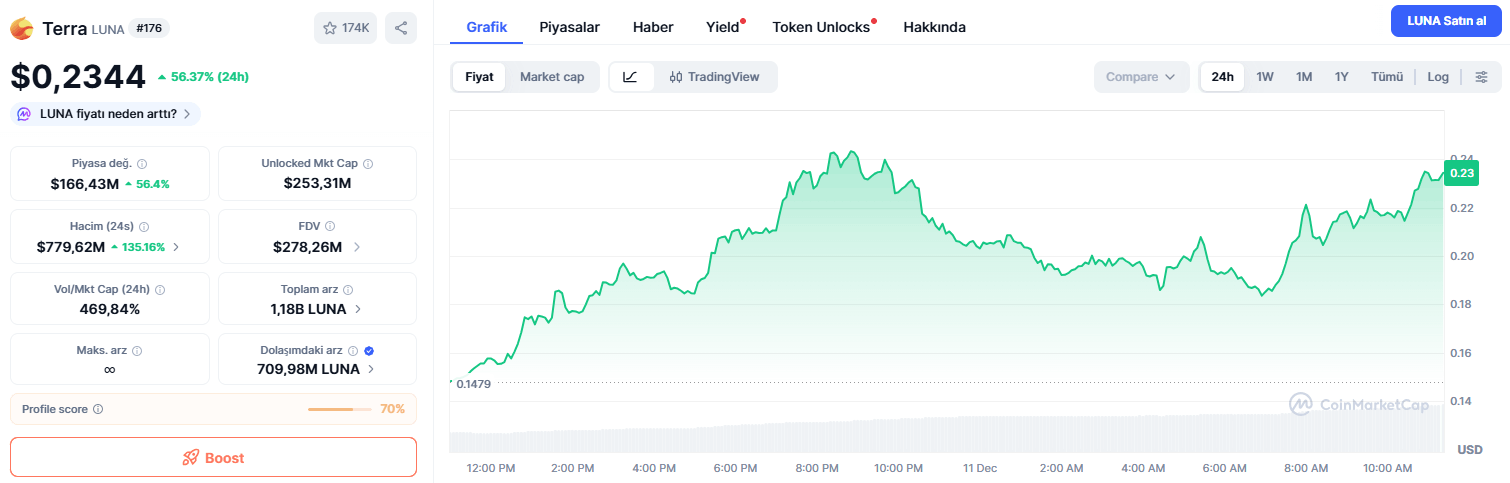Viewport: 1510px width, 483px height.
Task: Expand the Hacim (24s) volume chevron
Action: coord(177,247)
